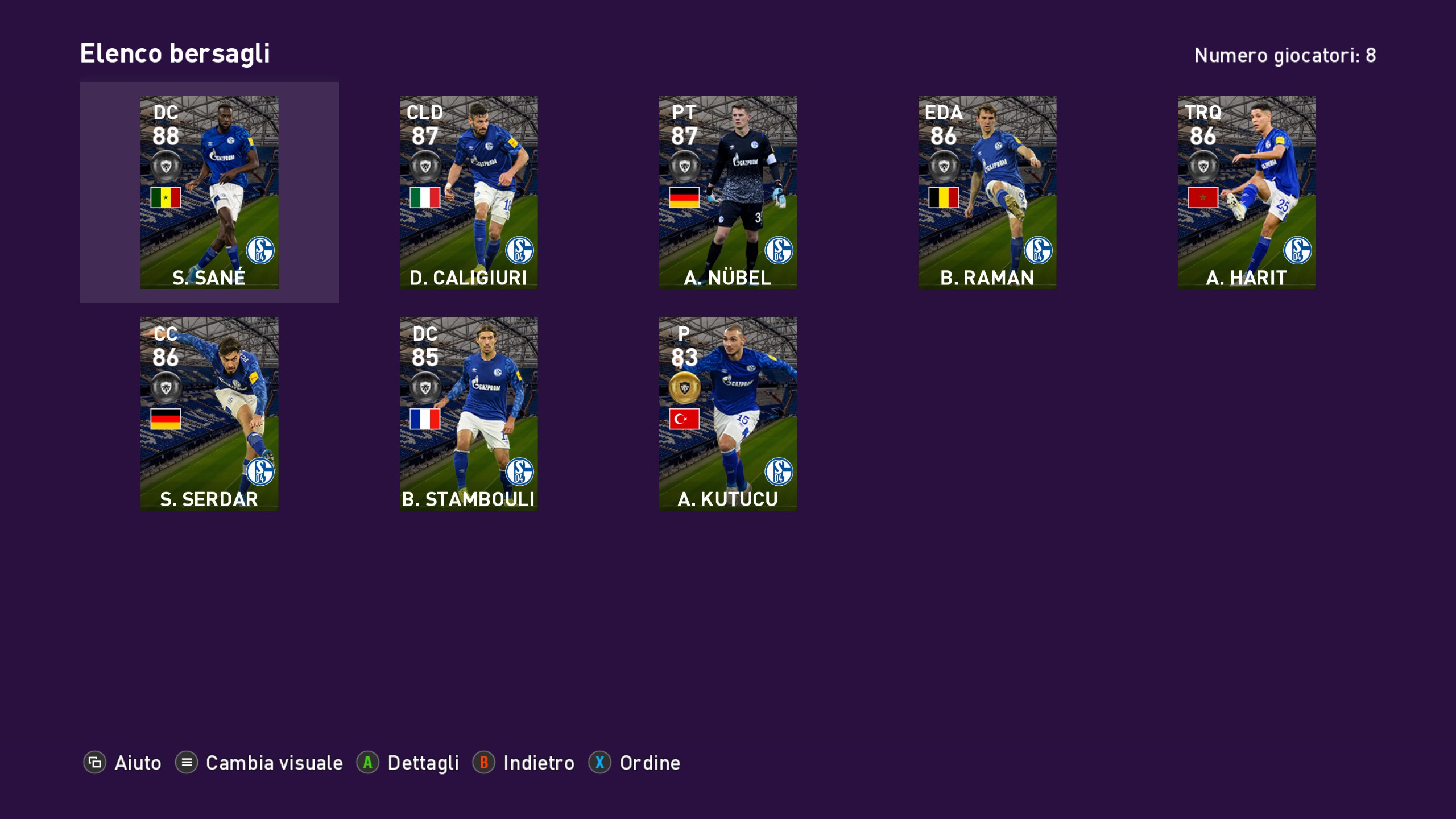Click the Italy flag on the Caligiuri card
This screenshot has height=819, width=1456.
[425, 197]
